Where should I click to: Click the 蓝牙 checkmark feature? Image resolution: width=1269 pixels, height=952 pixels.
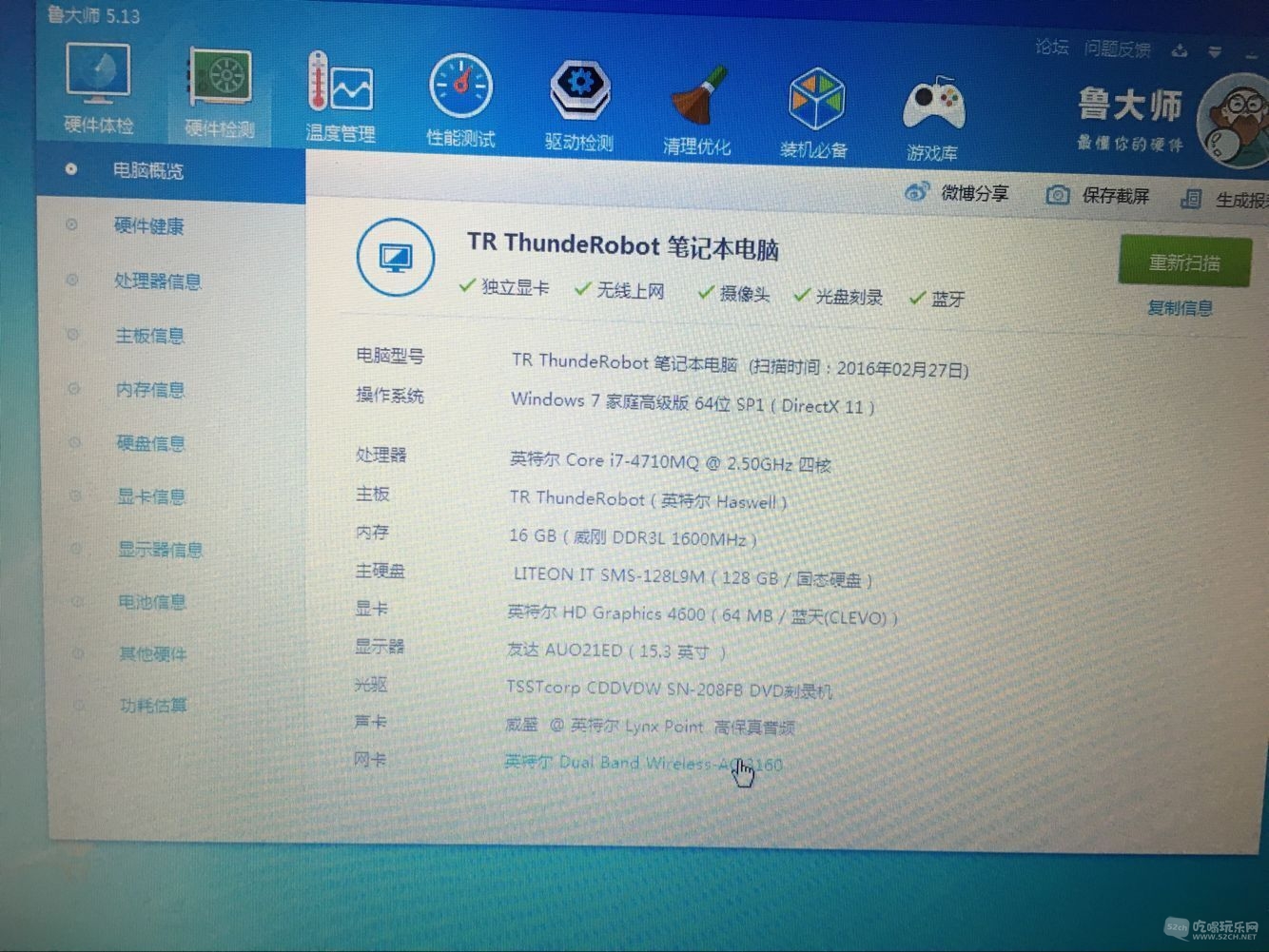tap(937, 300)
